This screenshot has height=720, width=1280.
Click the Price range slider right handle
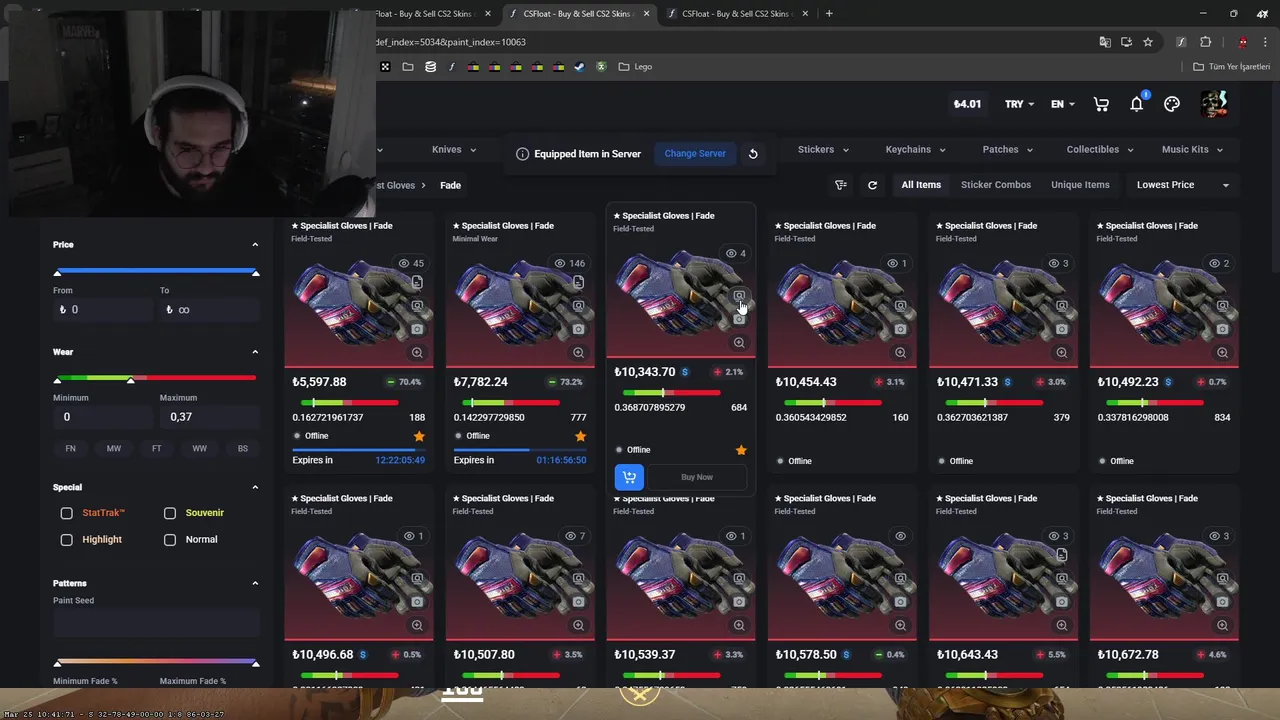255,272
